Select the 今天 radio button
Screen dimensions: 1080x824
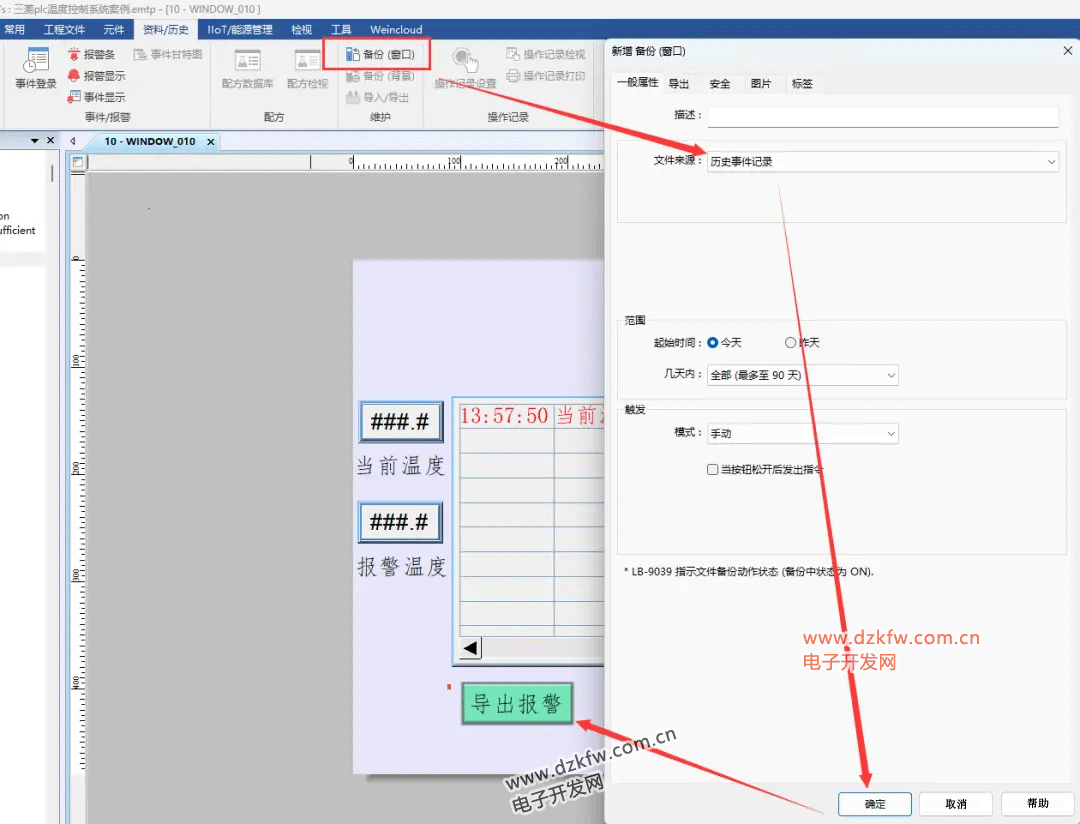point(713,342)
